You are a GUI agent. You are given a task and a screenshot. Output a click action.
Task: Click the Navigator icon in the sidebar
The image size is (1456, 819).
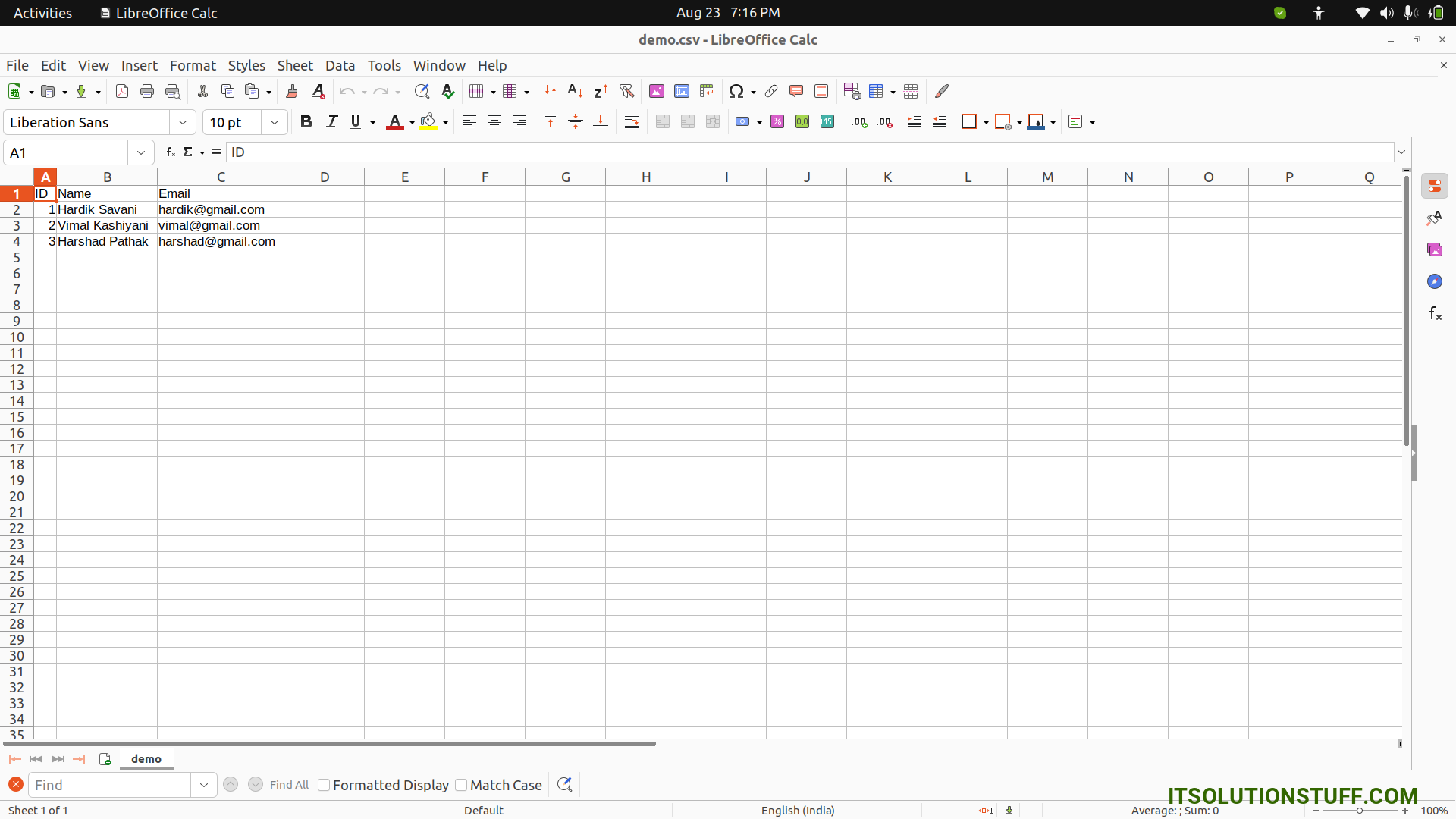point(1436,281)
